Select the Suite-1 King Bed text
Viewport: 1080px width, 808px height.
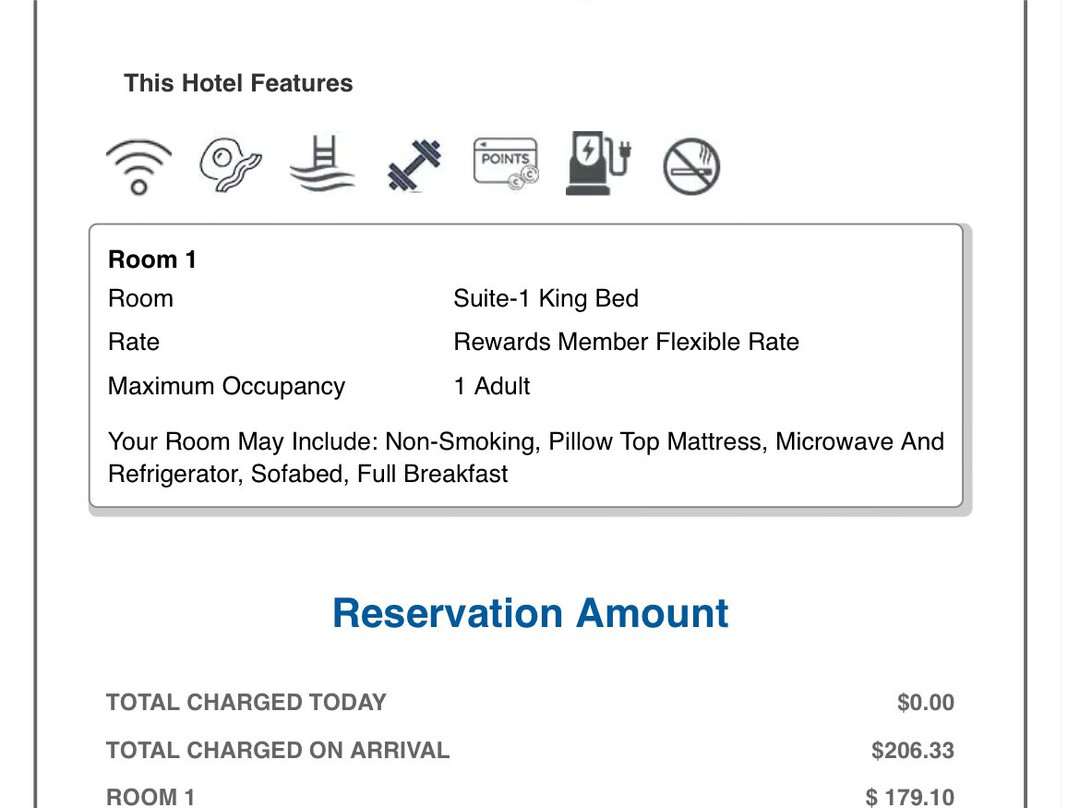click(x=546, y=299)
